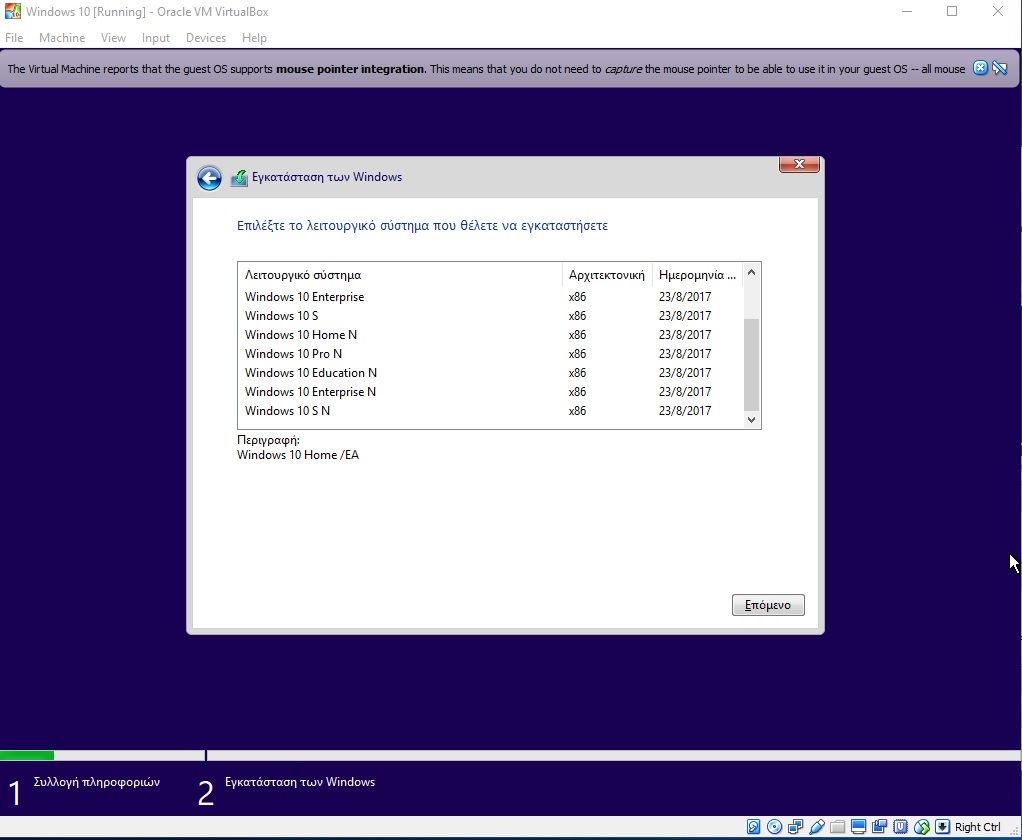Viewport: 1022px width, 840px height.
Task: Click the Windows 10 Home /EA description text
Action: [298, 455]
